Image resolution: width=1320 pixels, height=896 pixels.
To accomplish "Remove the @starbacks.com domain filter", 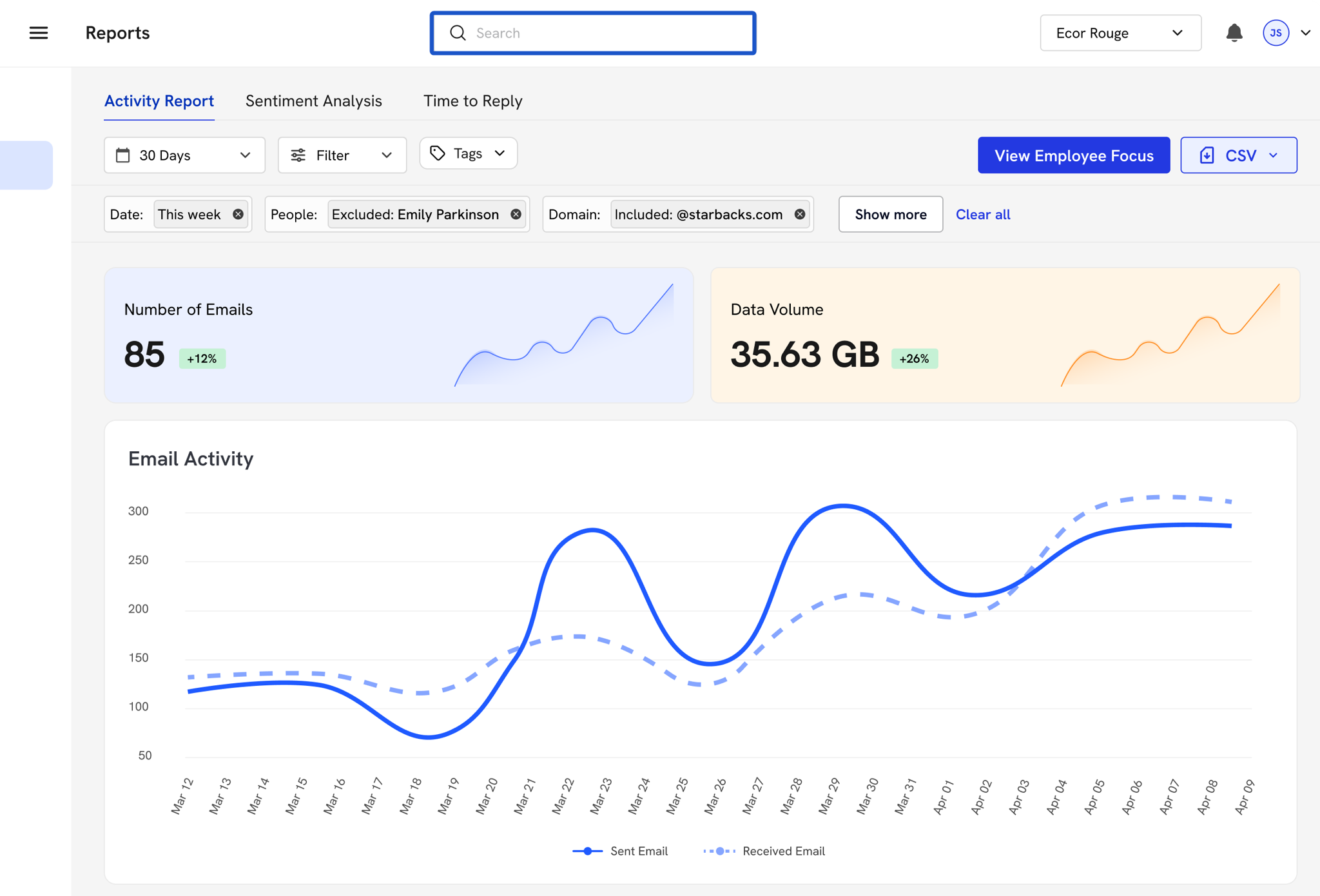I will pyautogui.click(x=799, y=214).
